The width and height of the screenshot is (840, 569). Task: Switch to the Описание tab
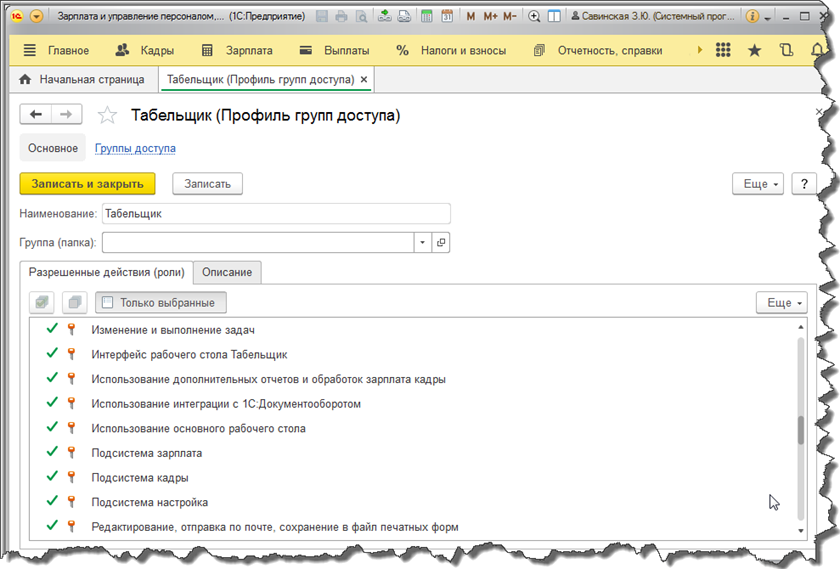pyautogui.click(x=227, y=272)
